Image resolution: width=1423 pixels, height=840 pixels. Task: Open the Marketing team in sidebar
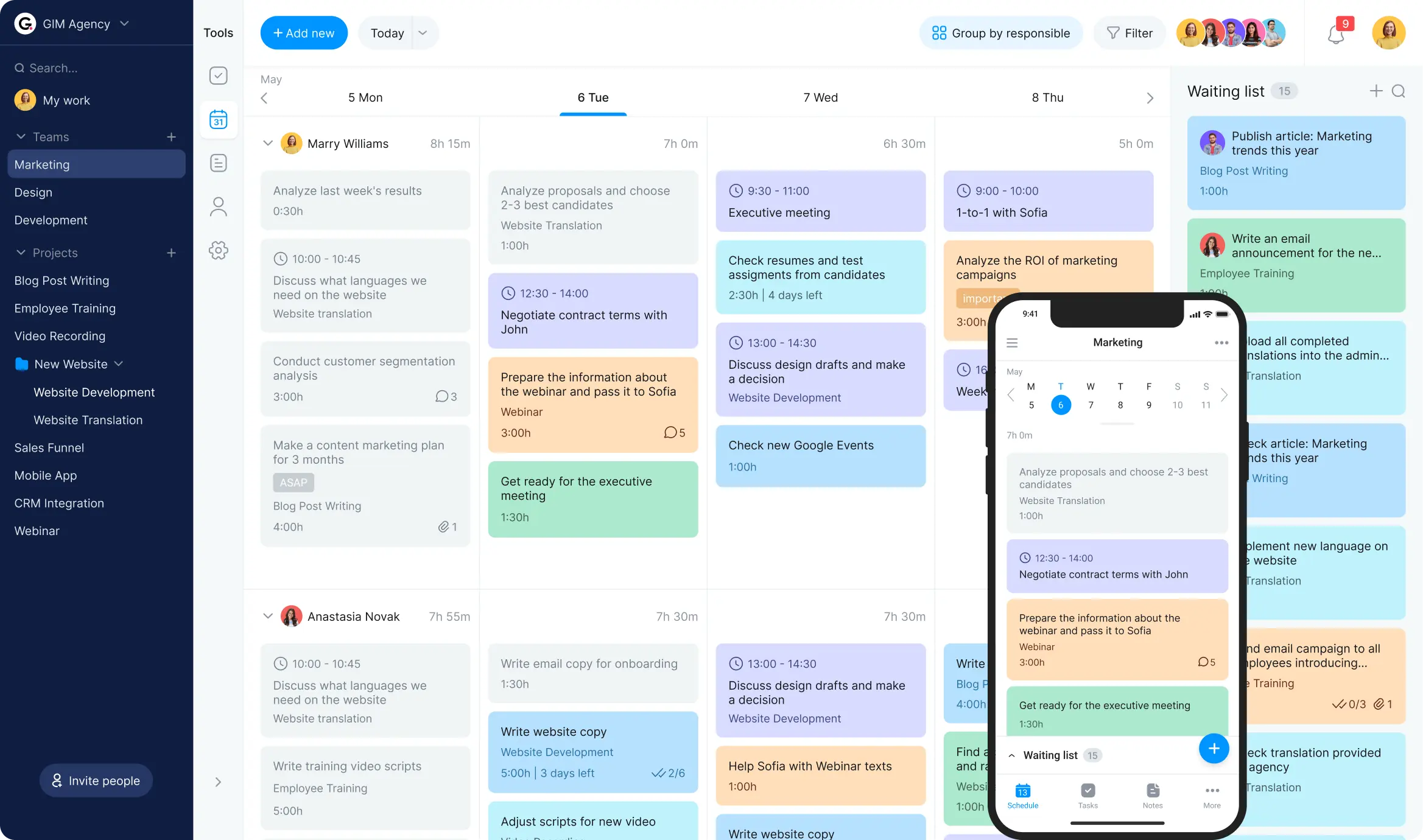pyautogui.click(x=96, y=164)
